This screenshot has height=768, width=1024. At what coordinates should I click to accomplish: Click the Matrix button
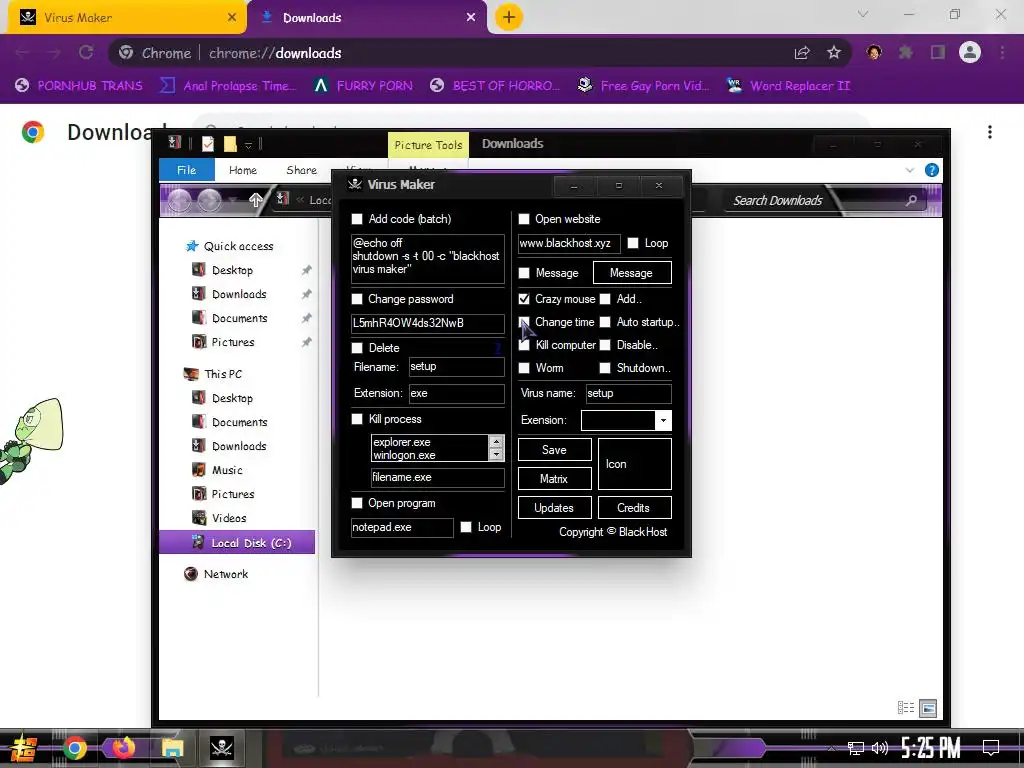tap(554, 479)
